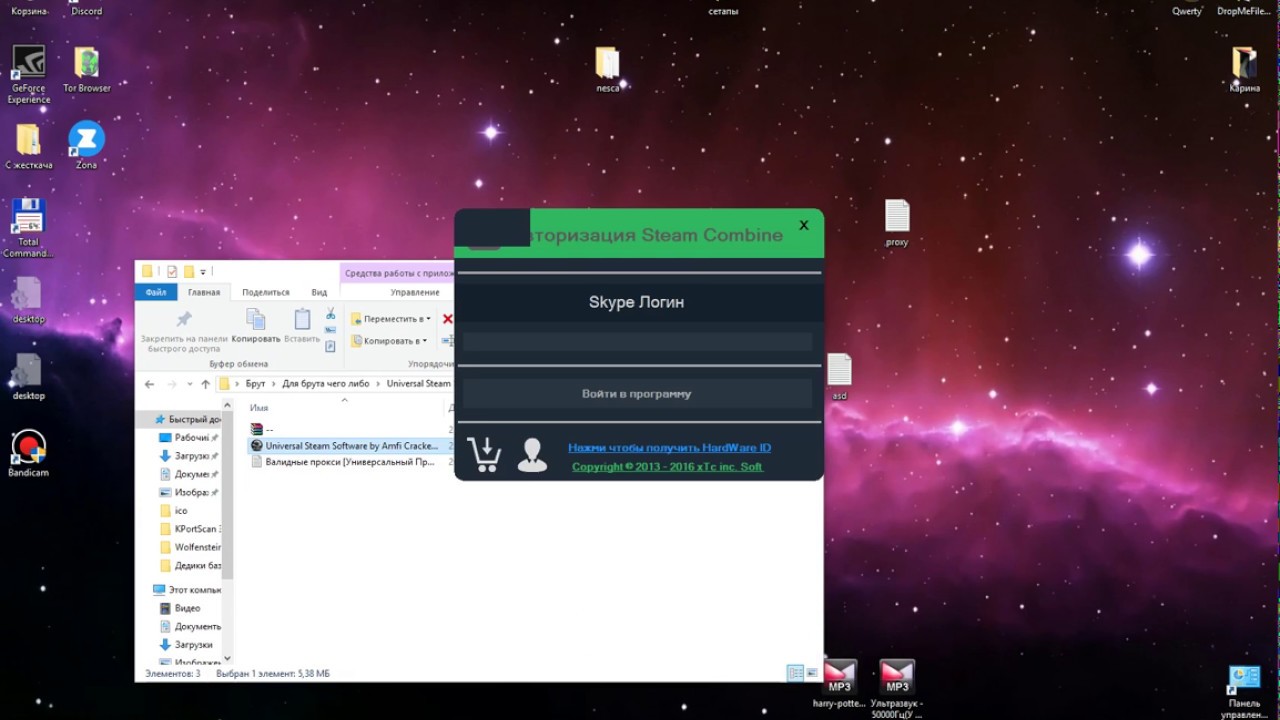Open the 'Нажми чтобы получить HardWare ID' link

click(x=669, y=448)
